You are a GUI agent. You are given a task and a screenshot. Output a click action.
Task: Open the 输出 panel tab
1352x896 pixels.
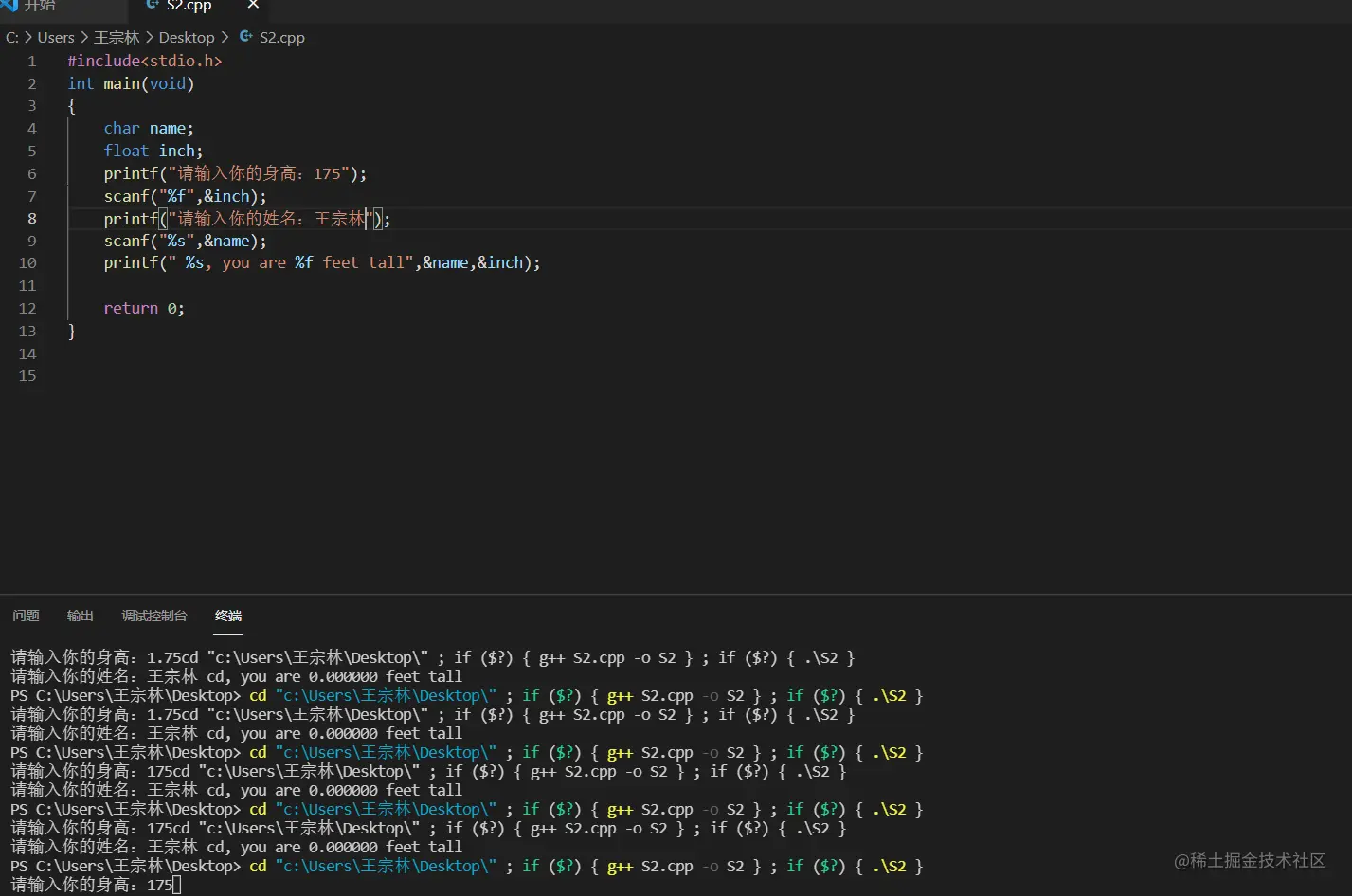(x=81, y=616)
